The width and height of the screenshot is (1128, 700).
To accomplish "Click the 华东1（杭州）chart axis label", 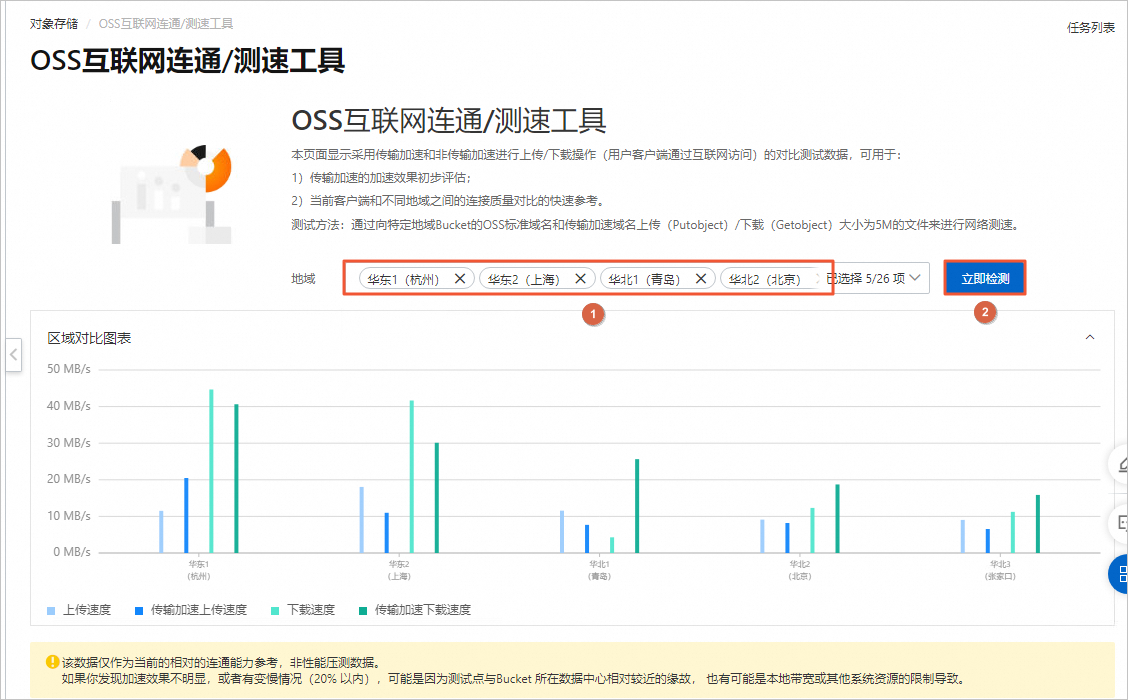I will point(199,570).
